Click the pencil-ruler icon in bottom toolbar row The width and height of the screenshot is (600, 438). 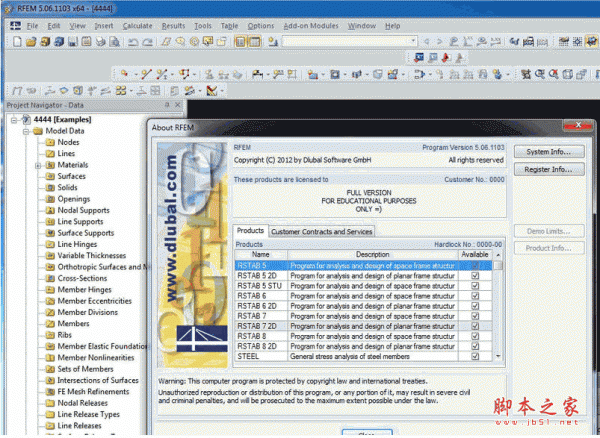[212, 91]
